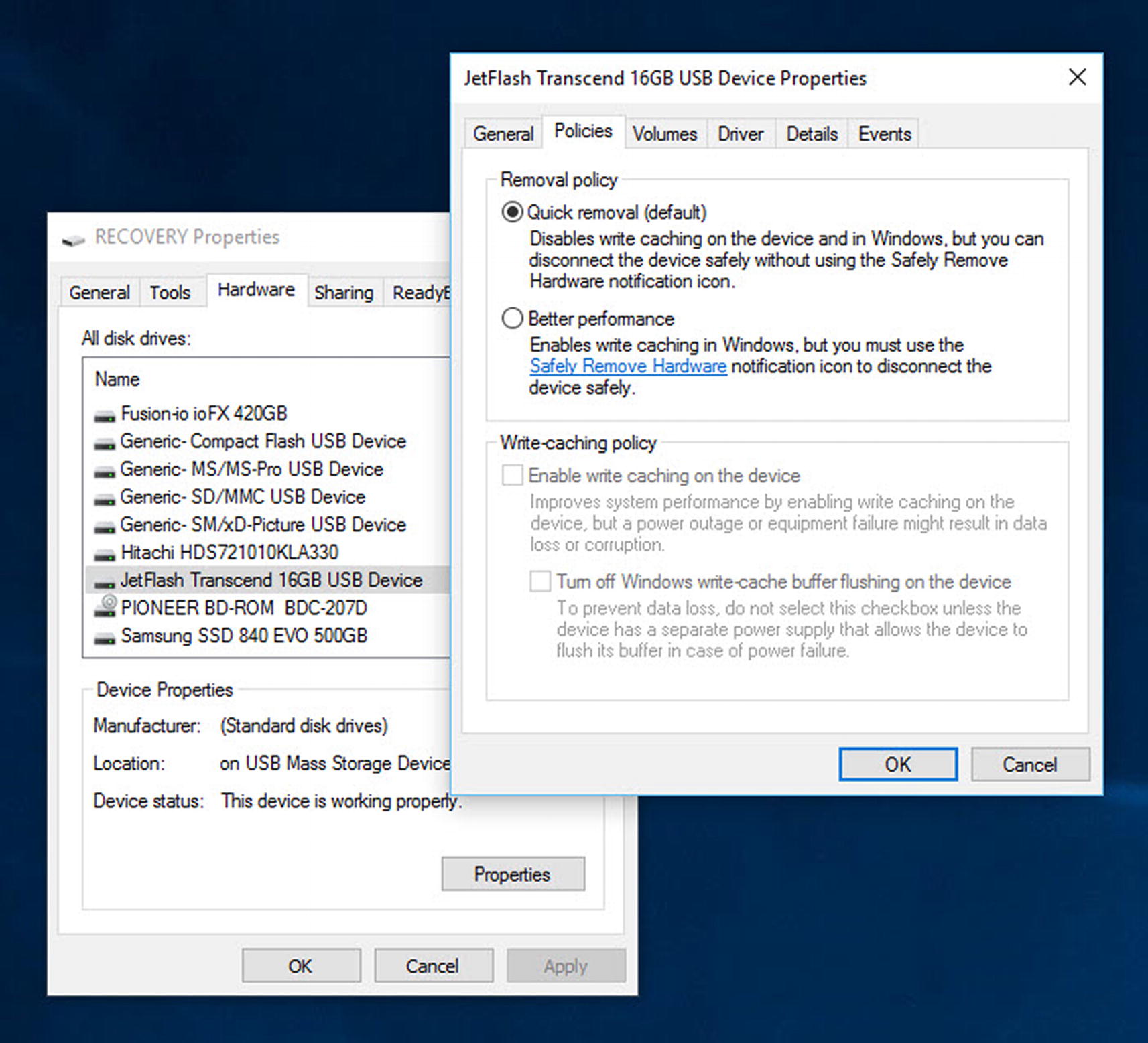Tick Enable write caching on the device checkbox
1148x1043 pixels.
tap(512, 476)
